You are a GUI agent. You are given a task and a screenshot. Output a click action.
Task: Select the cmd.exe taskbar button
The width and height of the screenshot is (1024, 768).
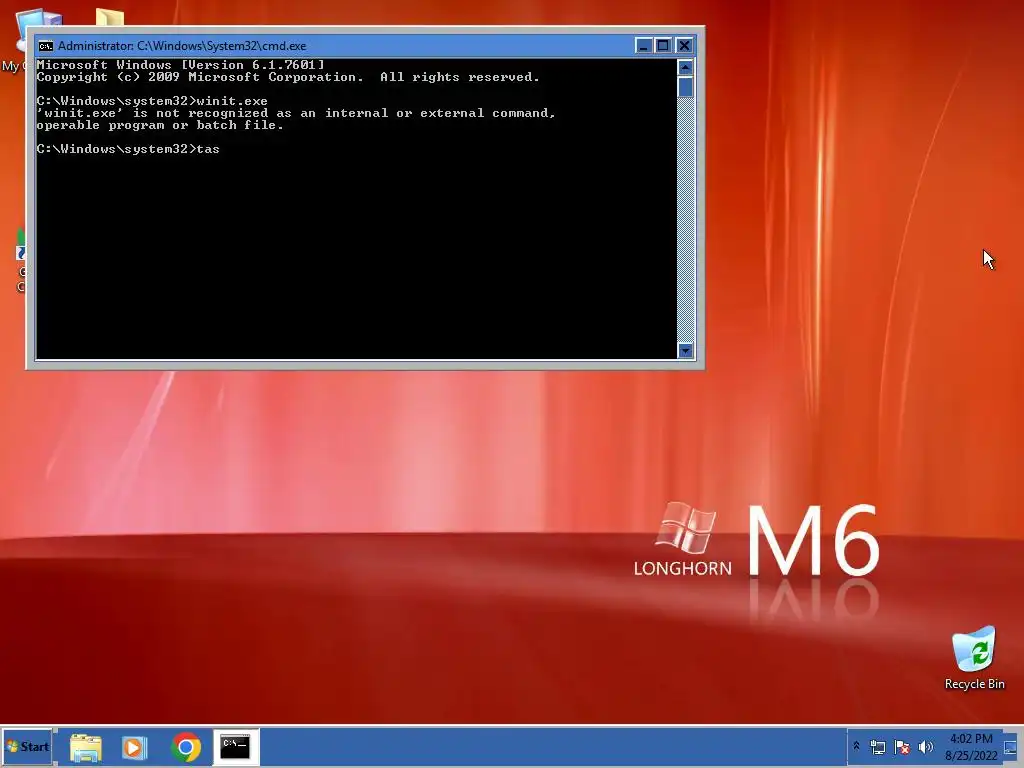click(x=236, y=746)
